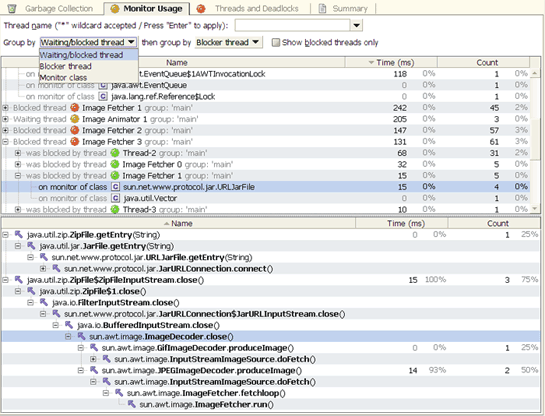Click the Threads and Deadlocks tab icon
The image size is (545, 416).
click(x=201, y=8)
